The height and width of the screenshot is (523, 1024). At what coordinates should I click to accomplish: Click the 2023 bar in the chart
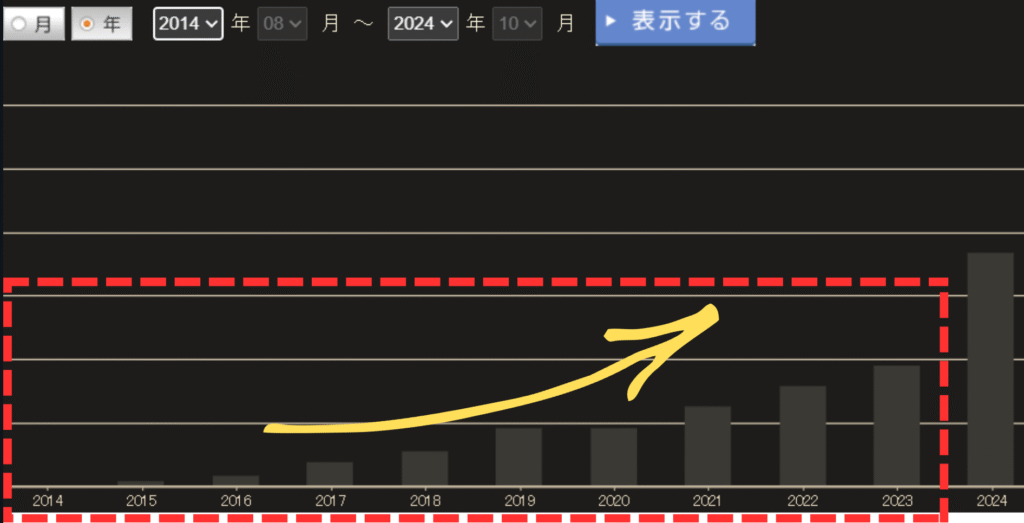coord(897,425)
